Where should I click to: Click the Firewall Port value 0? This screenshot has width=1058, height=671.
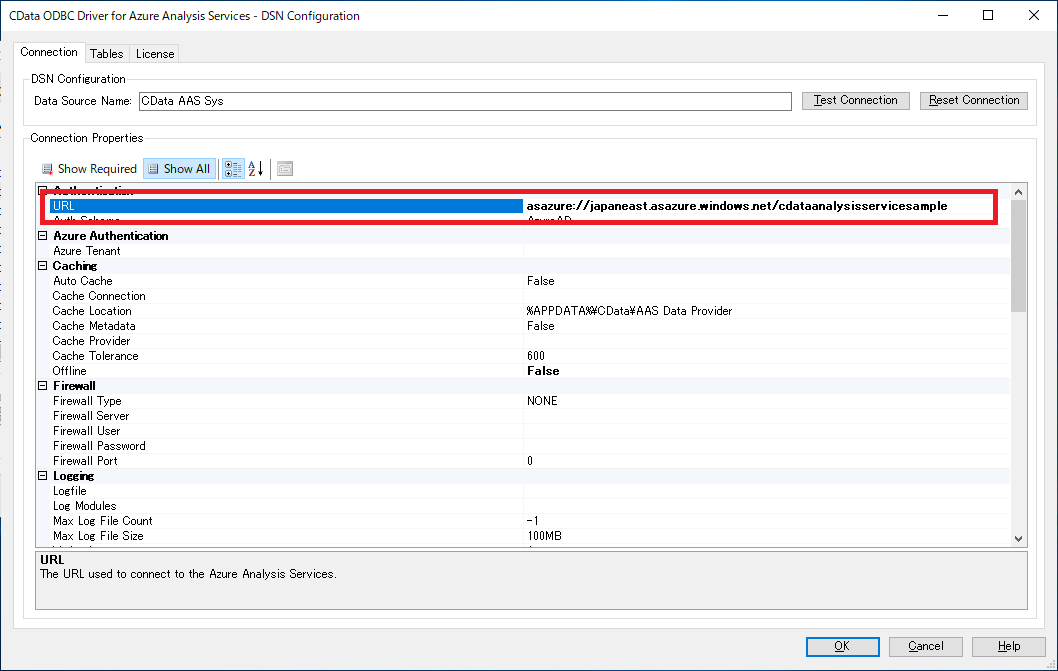530,461
